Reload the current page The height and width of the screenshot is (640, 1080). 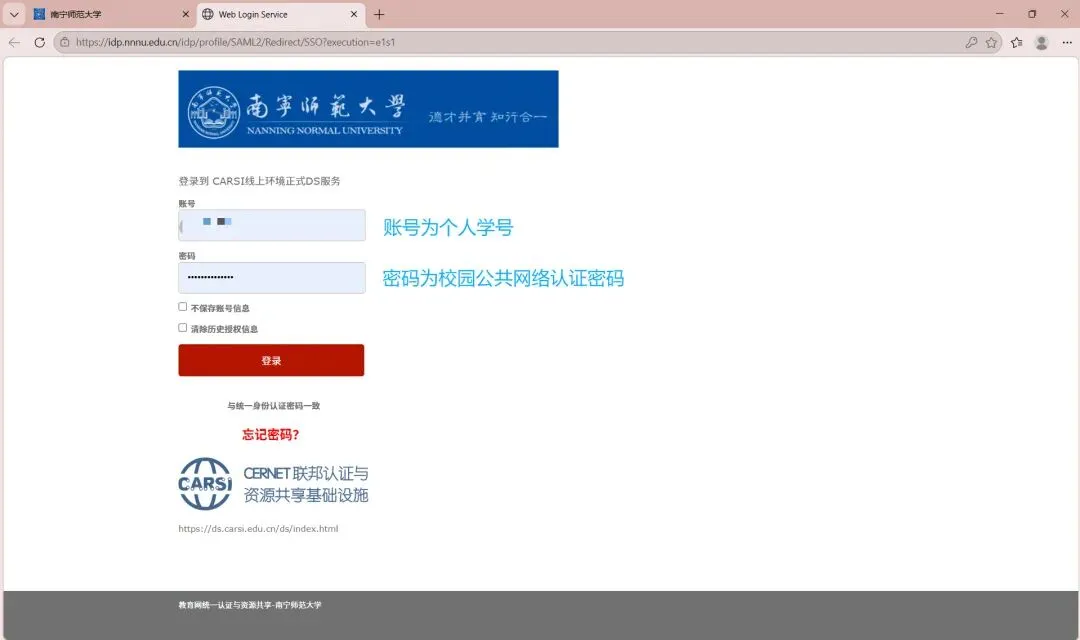click(40, 42)
